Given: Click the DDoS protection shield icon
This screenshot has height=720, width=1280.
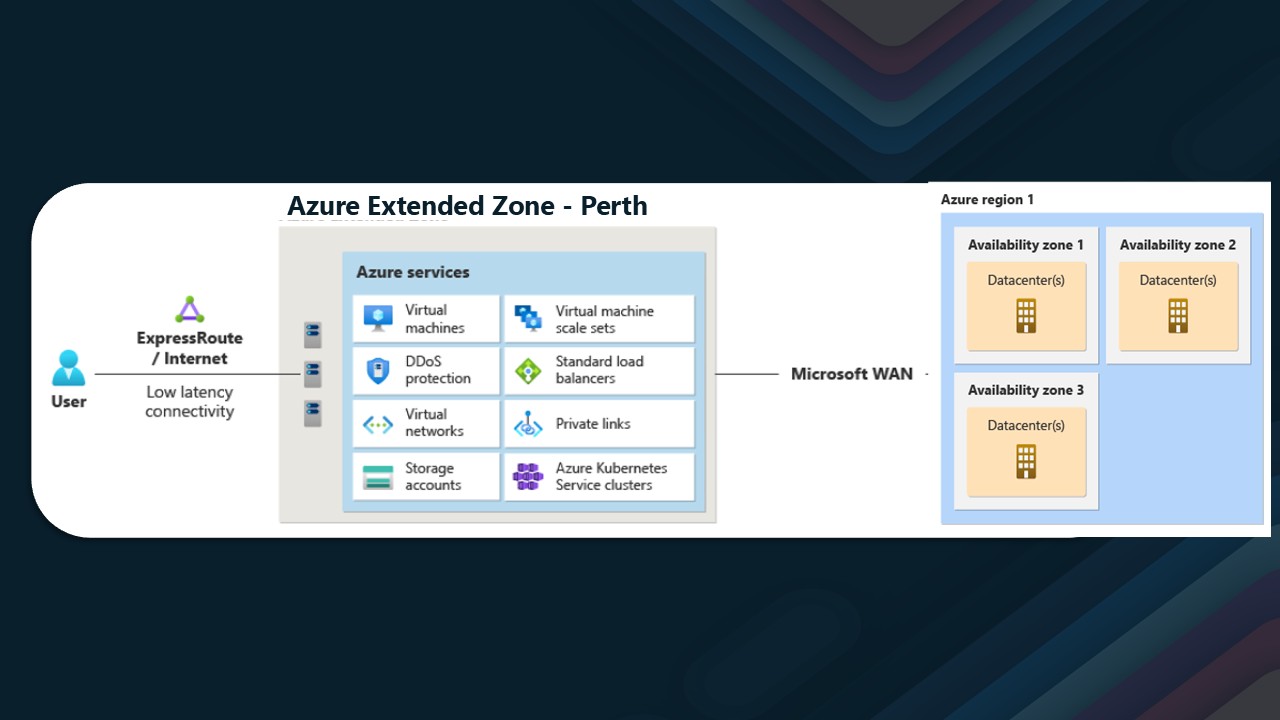Looking at the screenshot, I should click(378, 371).
